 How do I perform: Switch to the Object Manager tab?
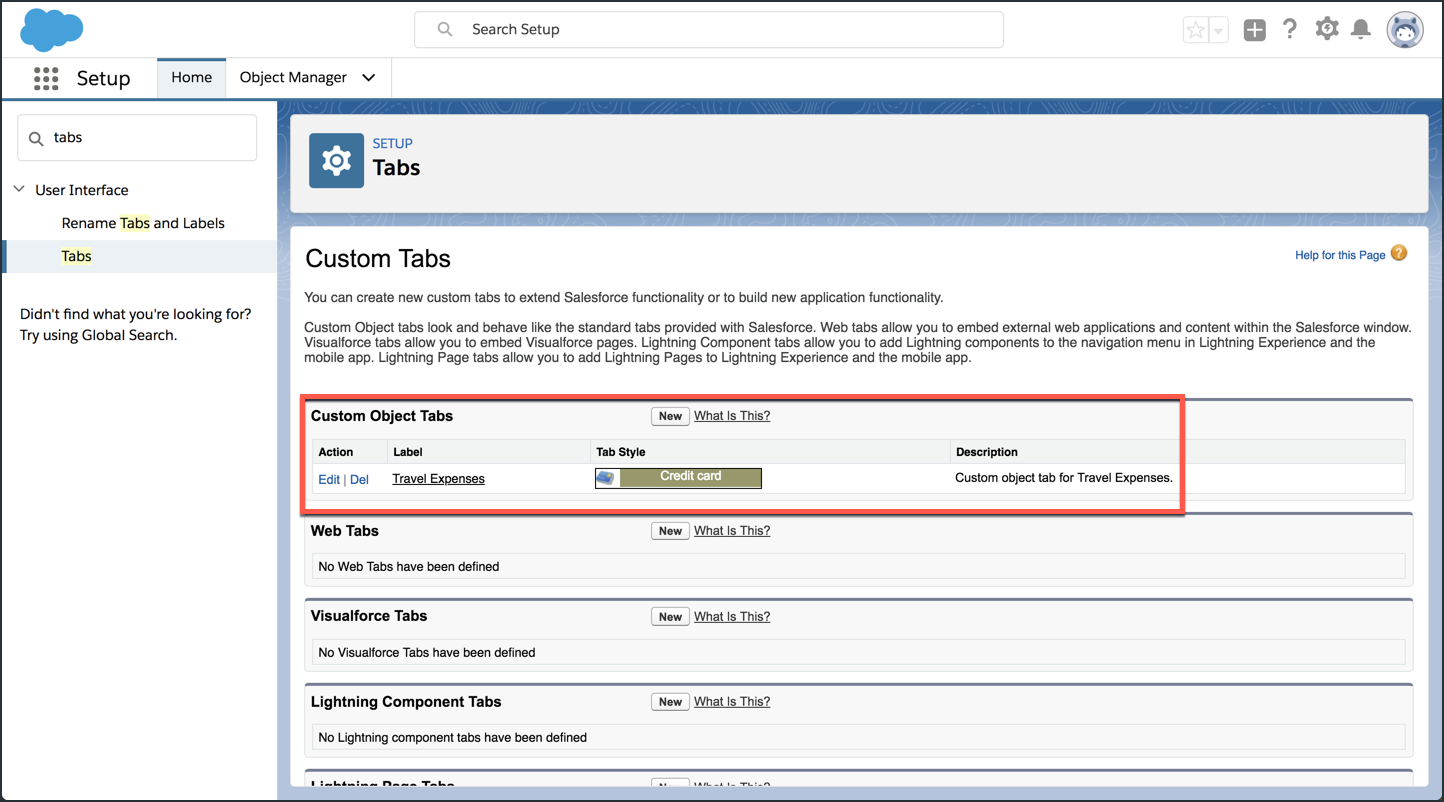293,78
